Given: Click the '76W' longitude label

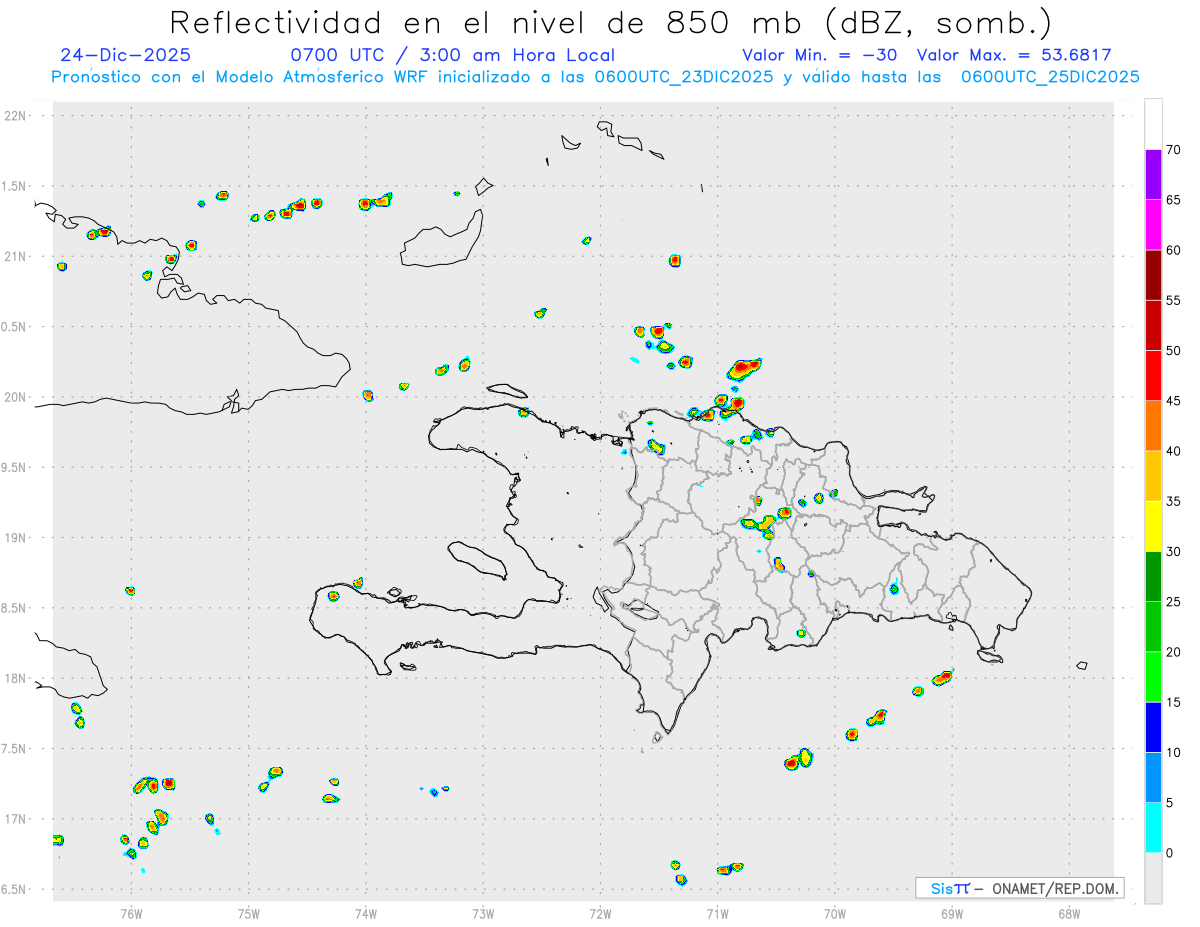Looking at the screenshot, I should (x=131, y=913).
